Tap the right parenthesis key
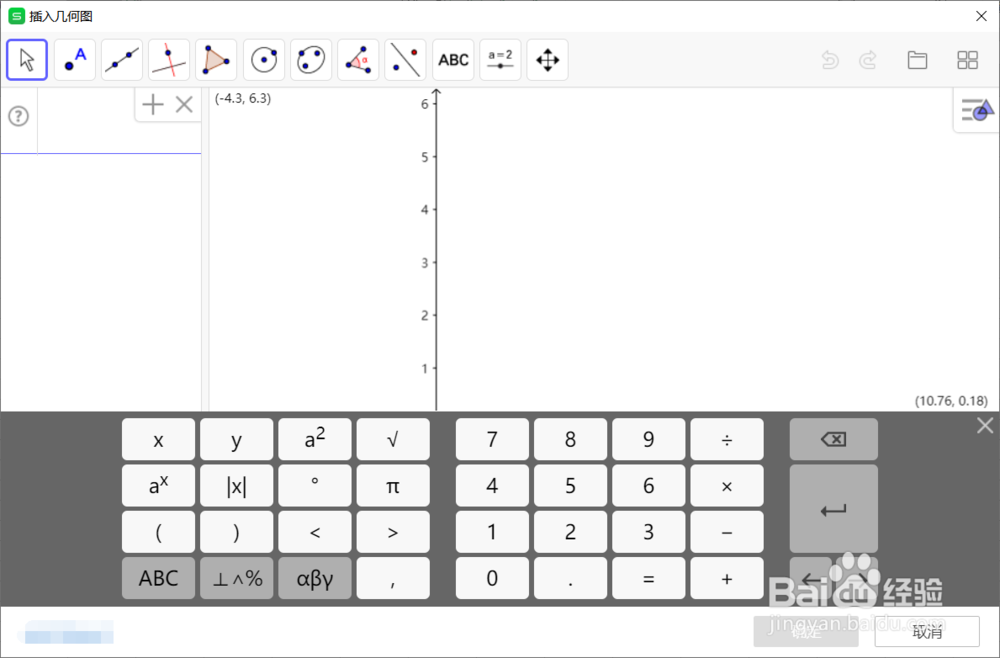The width and height of the screenshot is (1000, 658). point(237,532)
